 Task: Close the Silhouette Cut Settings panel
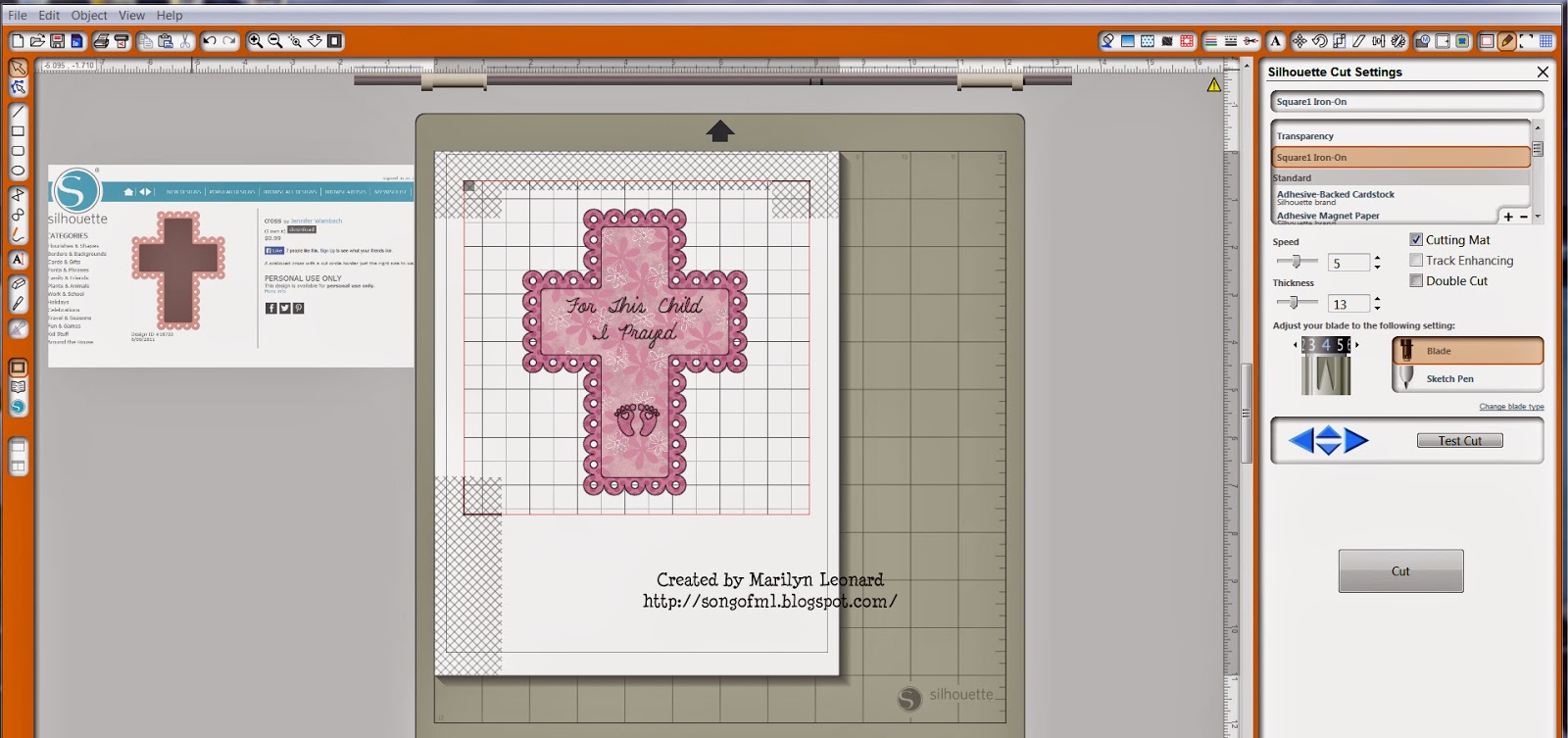point(1543,72)
